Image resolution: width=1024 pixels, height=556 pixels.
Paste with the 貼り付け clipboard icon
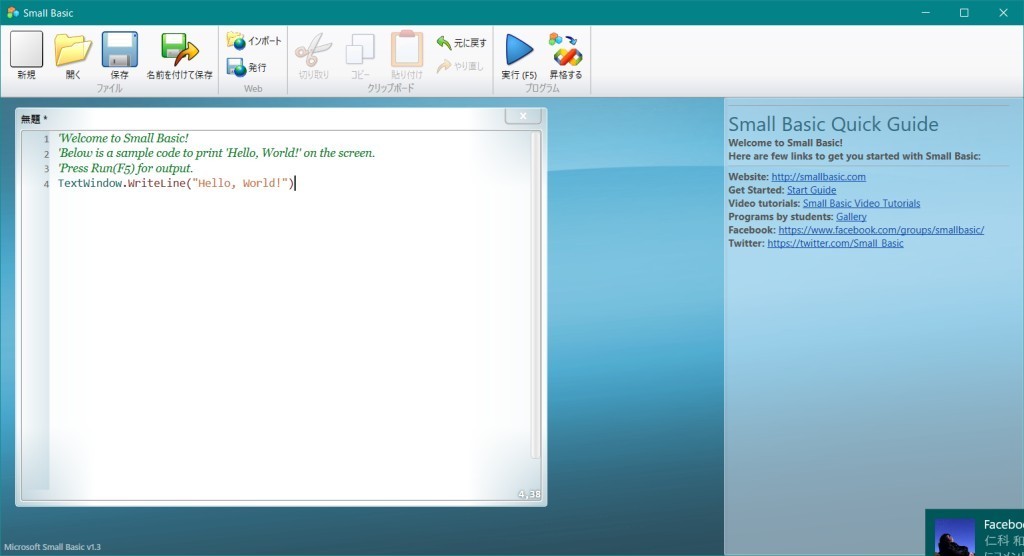(x=407, y=56)
